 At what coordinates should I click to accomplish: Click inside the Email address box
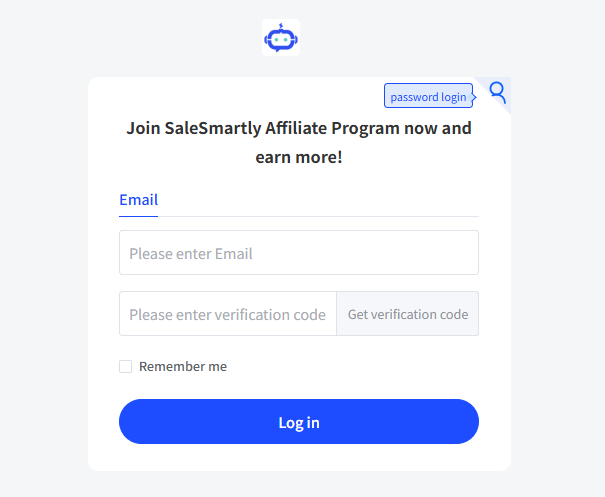click(x=298, y=253)
